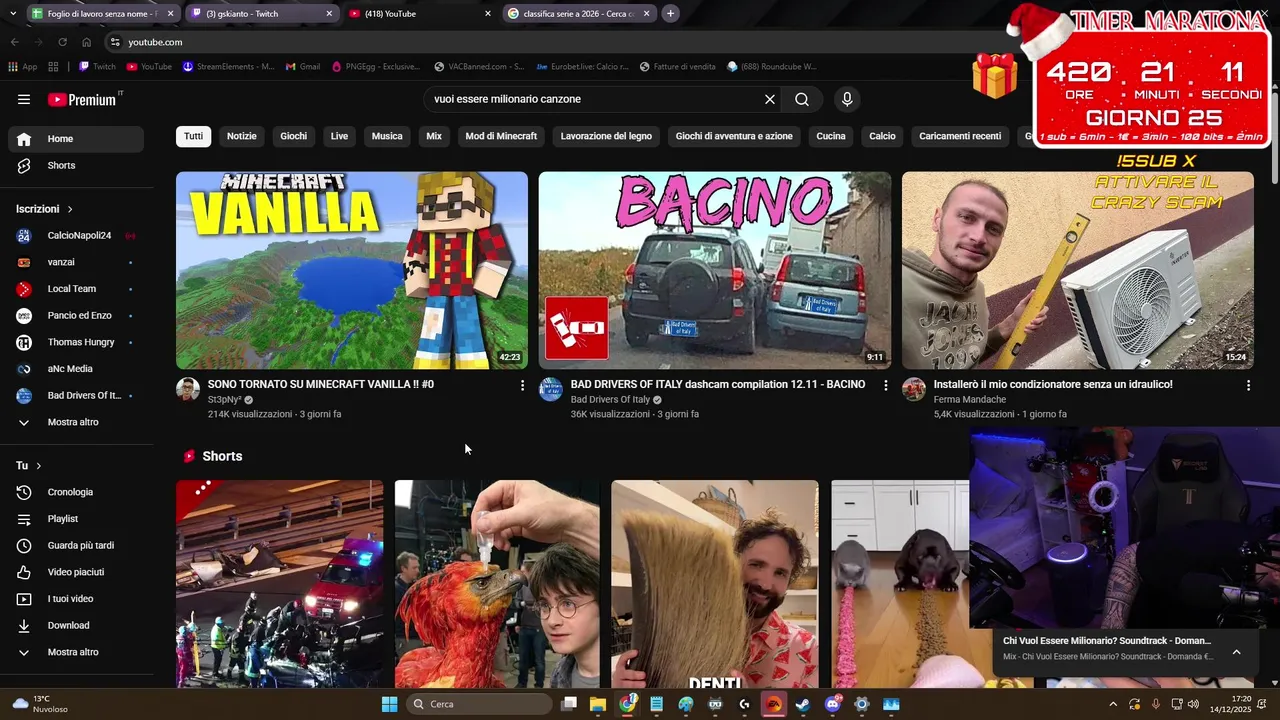The width and height of the screenshot is (1280, 720).
Task: Open a new browser tab
Action: (670, 13)
